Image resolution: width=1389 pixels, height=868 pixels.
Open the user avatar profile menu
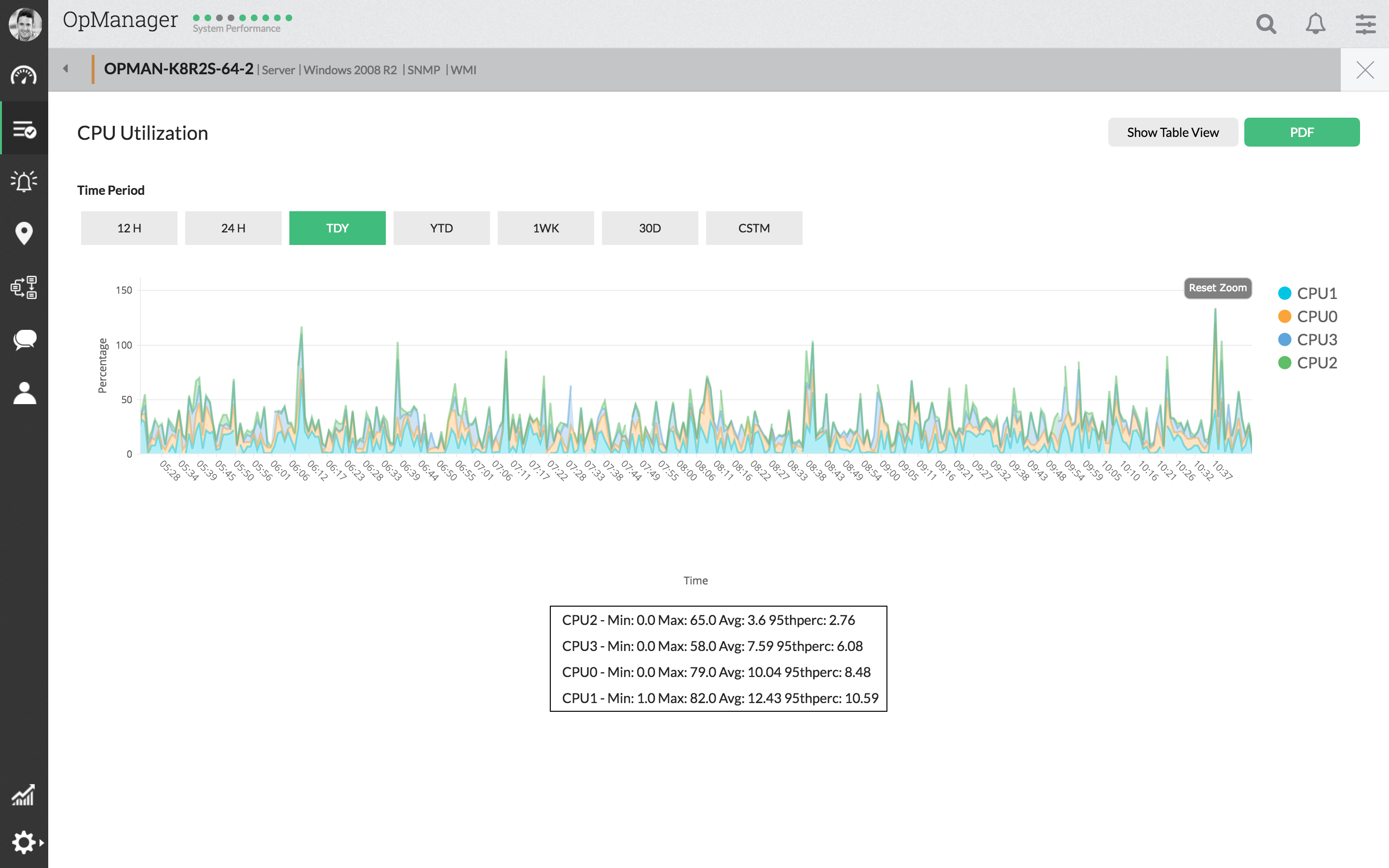pyautogui.click(x=25, y=24)
